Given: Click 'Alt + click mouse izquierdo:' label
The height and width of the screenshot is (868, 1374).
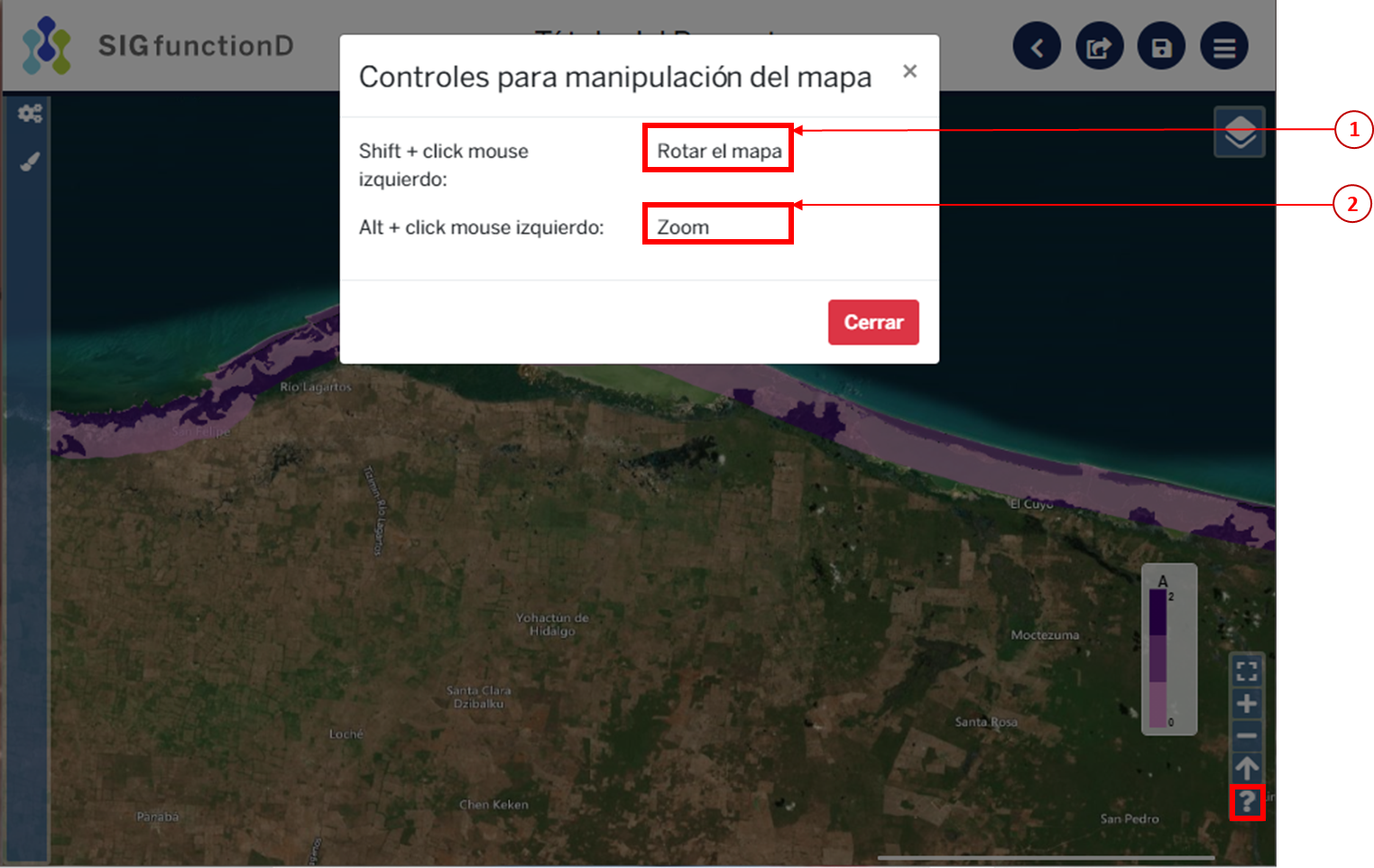Looking at the screenshot, I should (482, 227).
